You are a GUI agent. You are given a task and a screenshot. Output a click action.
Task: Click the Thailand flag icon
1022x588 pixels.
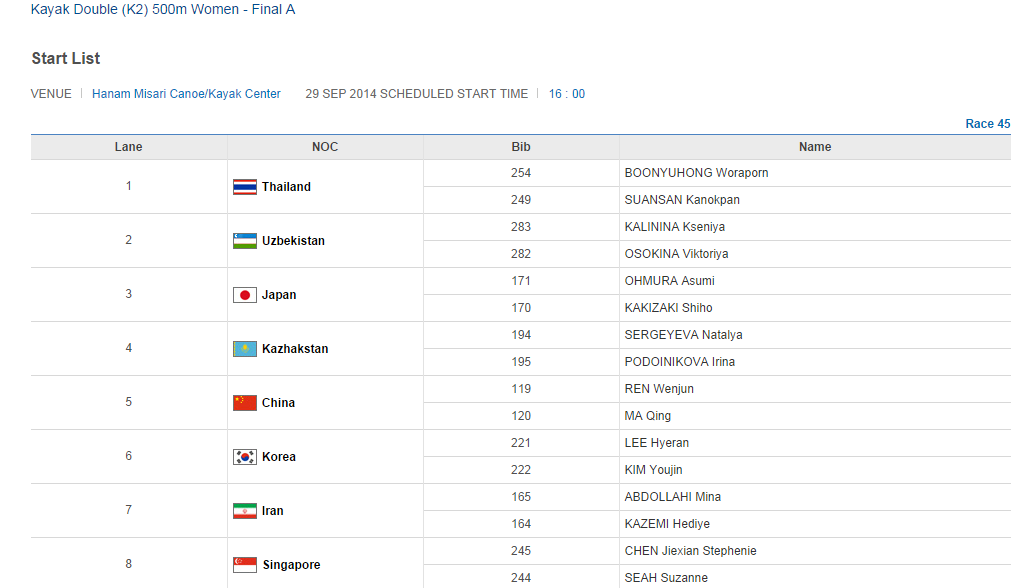(245, 187)
